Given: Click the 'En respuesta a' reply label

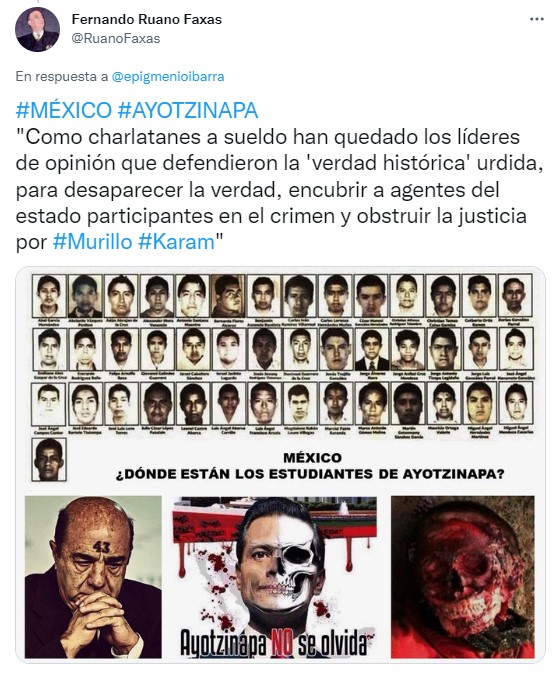Looking at the screenshot, I should tap(62, 77).
